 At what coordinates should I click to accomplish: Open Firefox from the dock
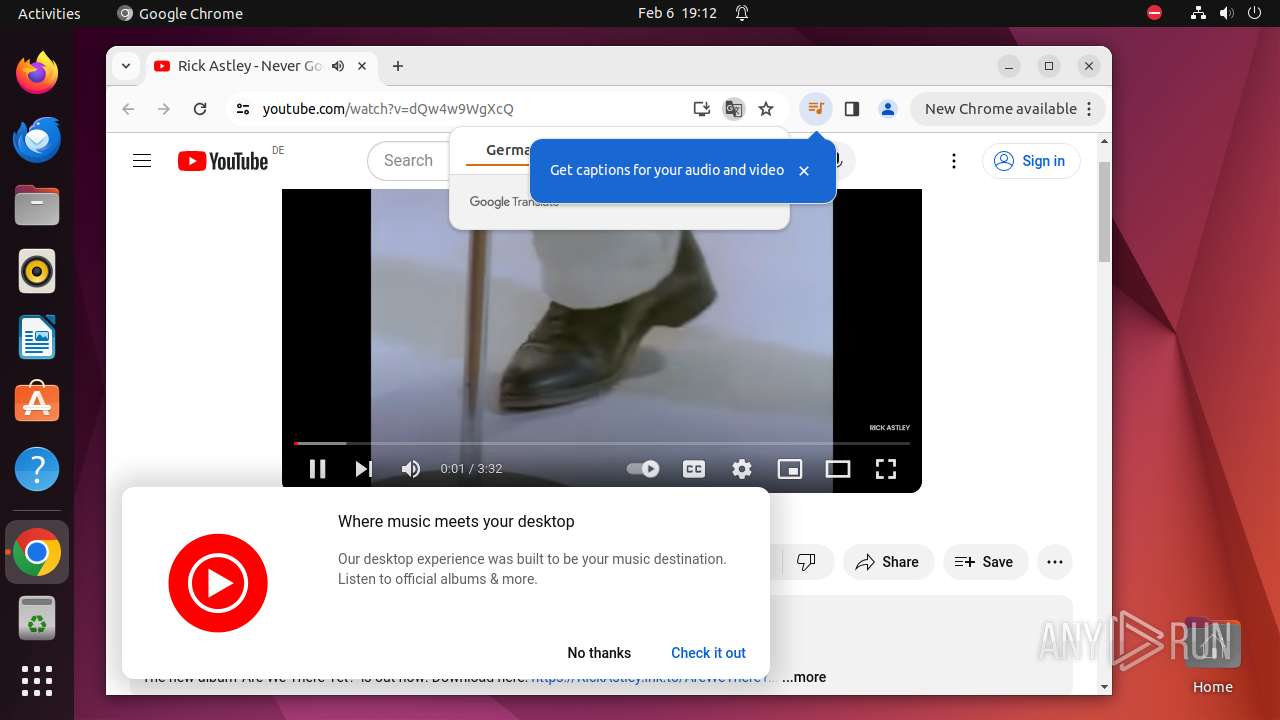coord(37,73)
